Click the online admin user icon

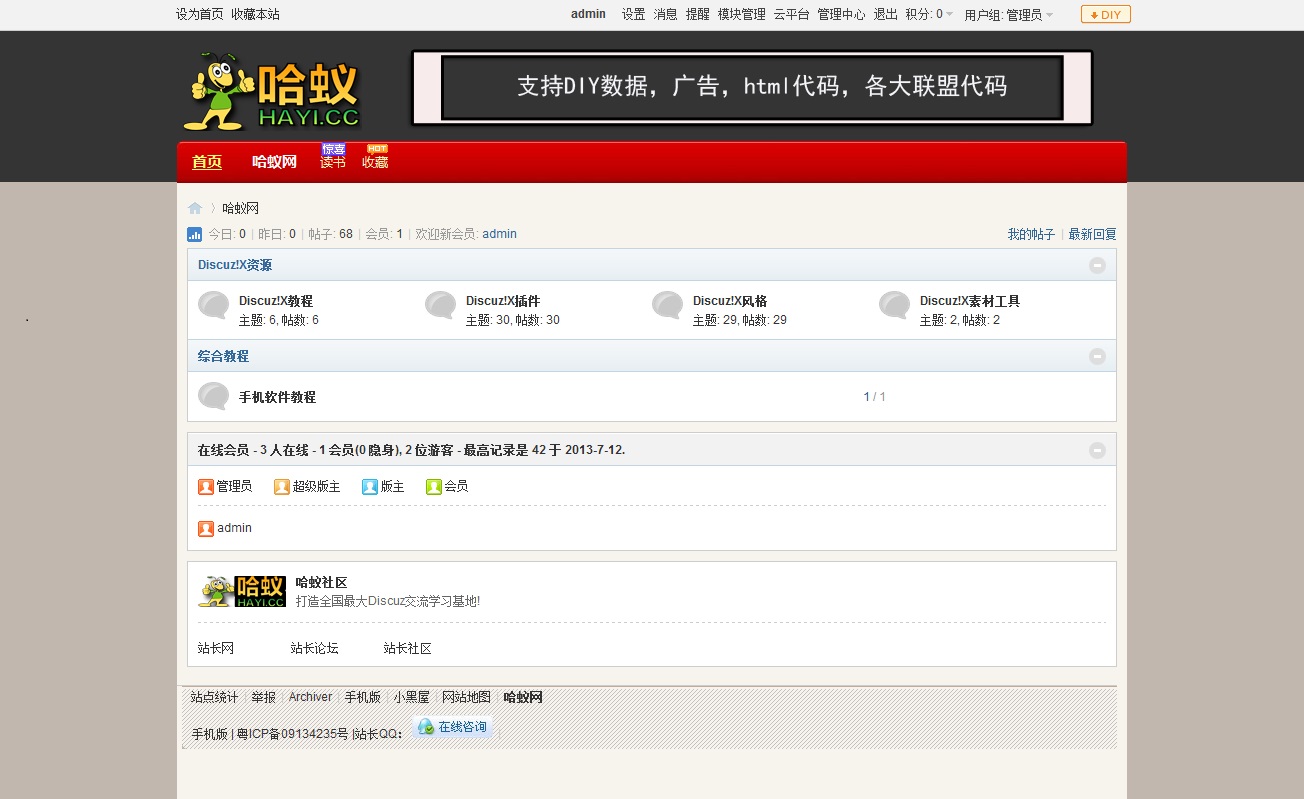pyautogui.click(x=206, y=529)
